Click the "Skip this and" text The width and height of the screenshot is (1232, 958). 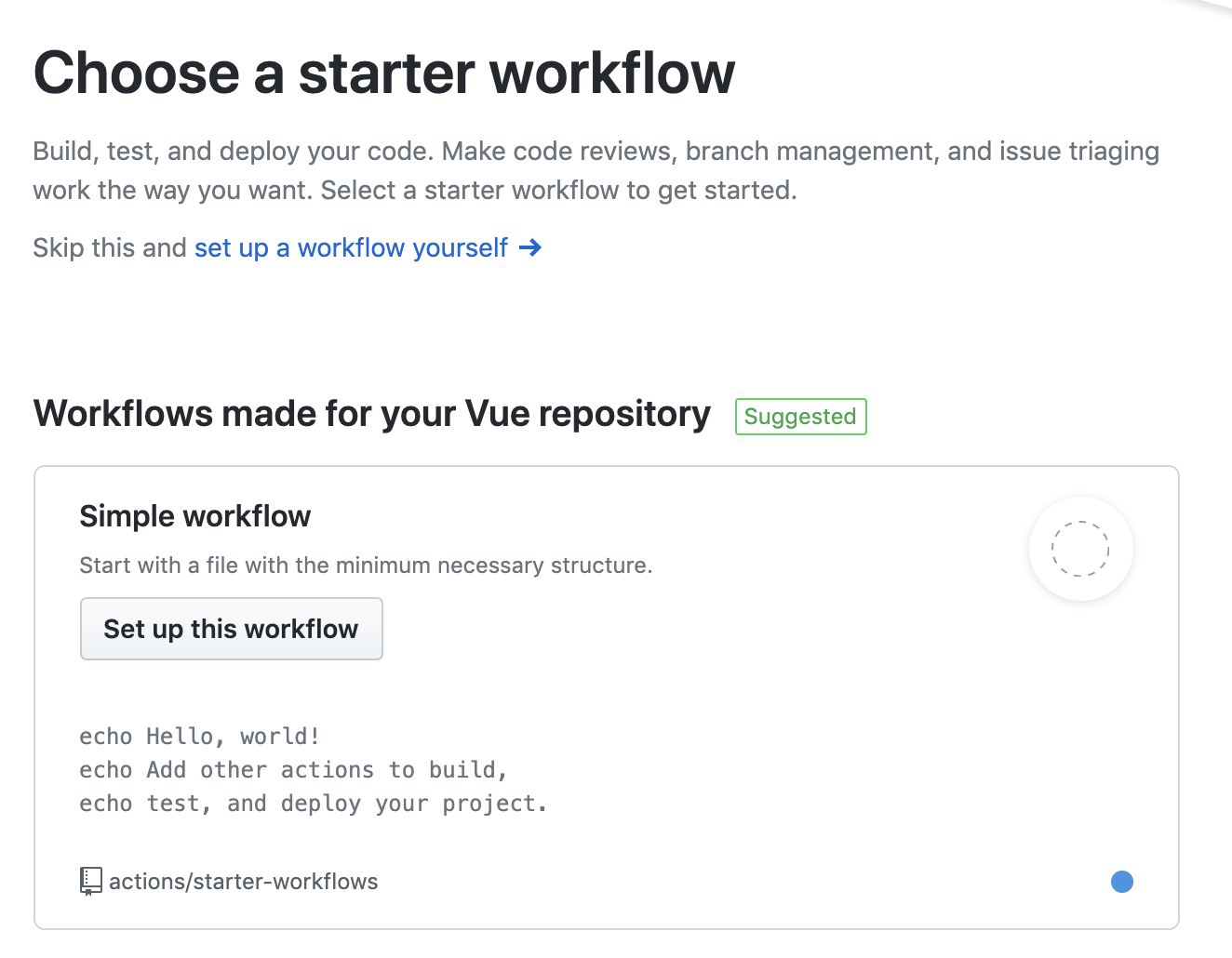[110, 247]
